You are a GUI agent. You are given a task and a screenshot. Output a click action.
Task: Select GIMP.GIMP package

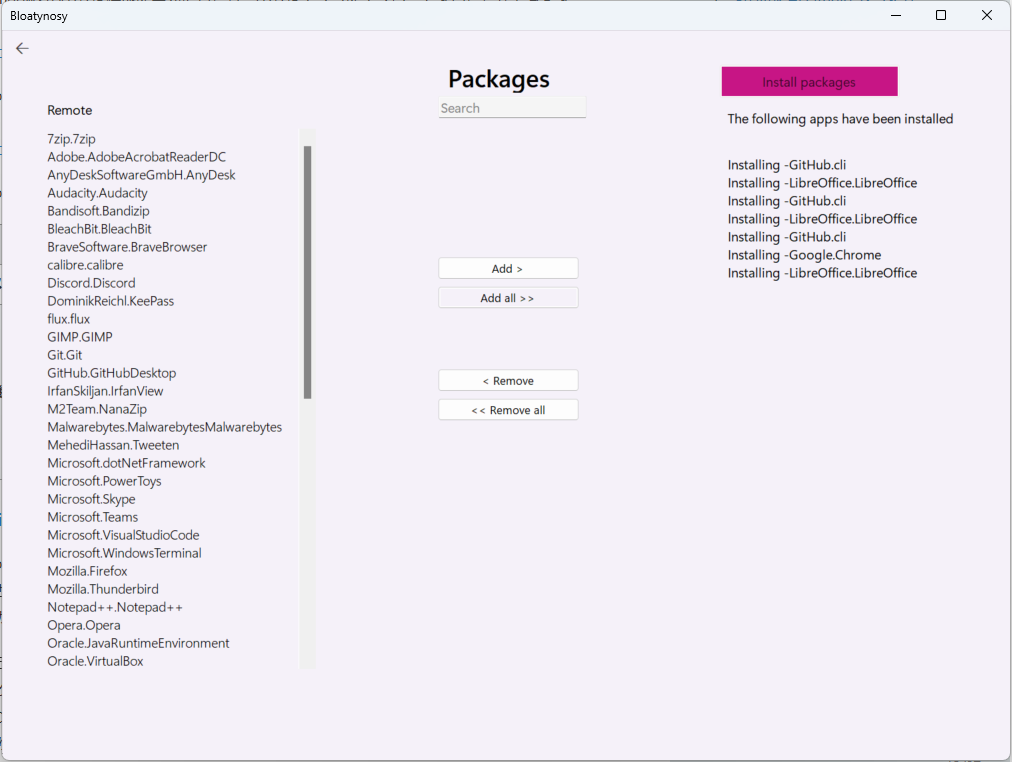coord(79,336)
